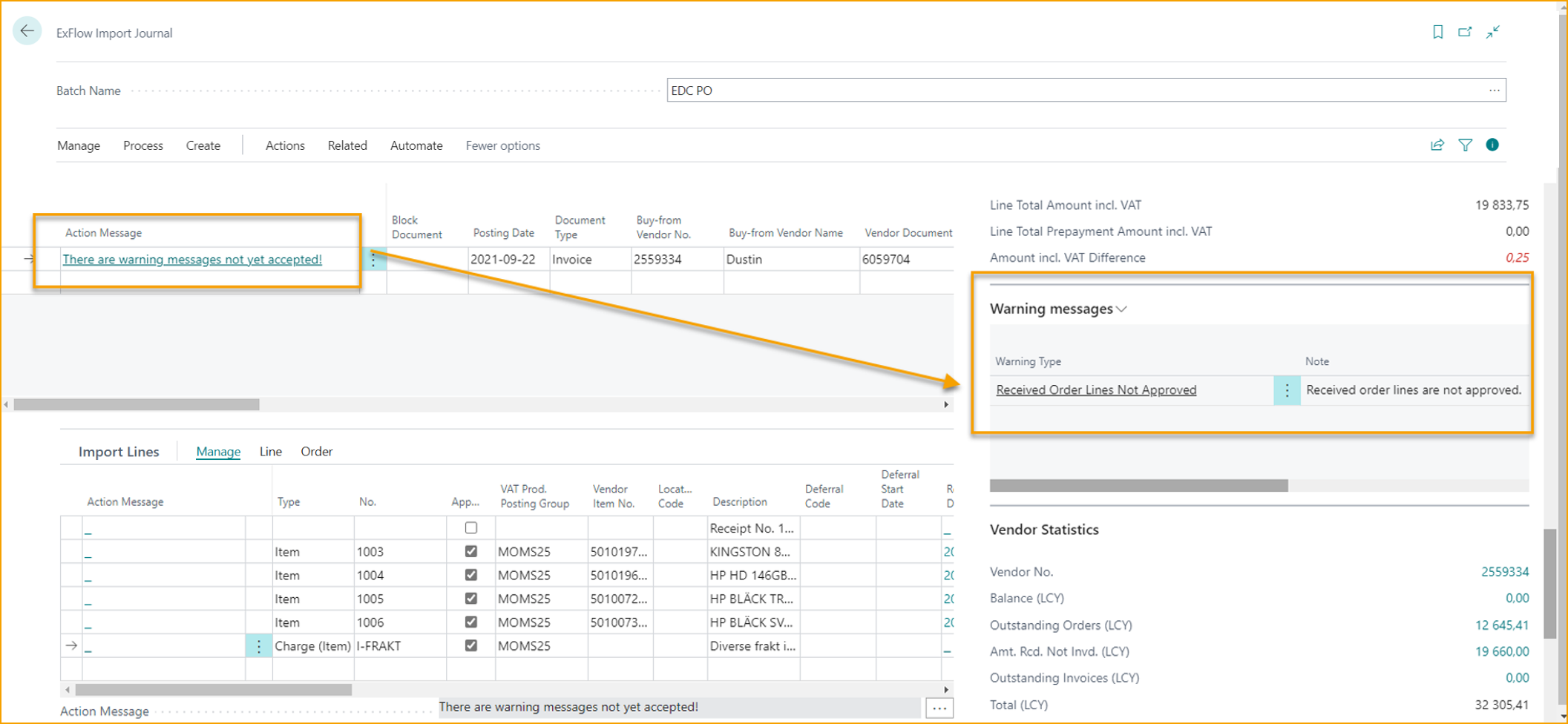Click the info icon beside the filter
Viewport: 1568px width, 724px height.
coord(1492,145)
